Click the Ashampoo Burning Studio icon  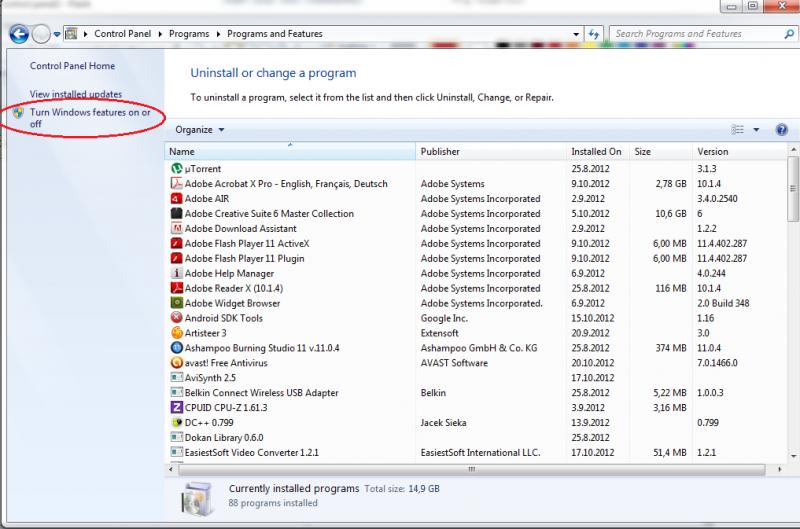[176, 348]
